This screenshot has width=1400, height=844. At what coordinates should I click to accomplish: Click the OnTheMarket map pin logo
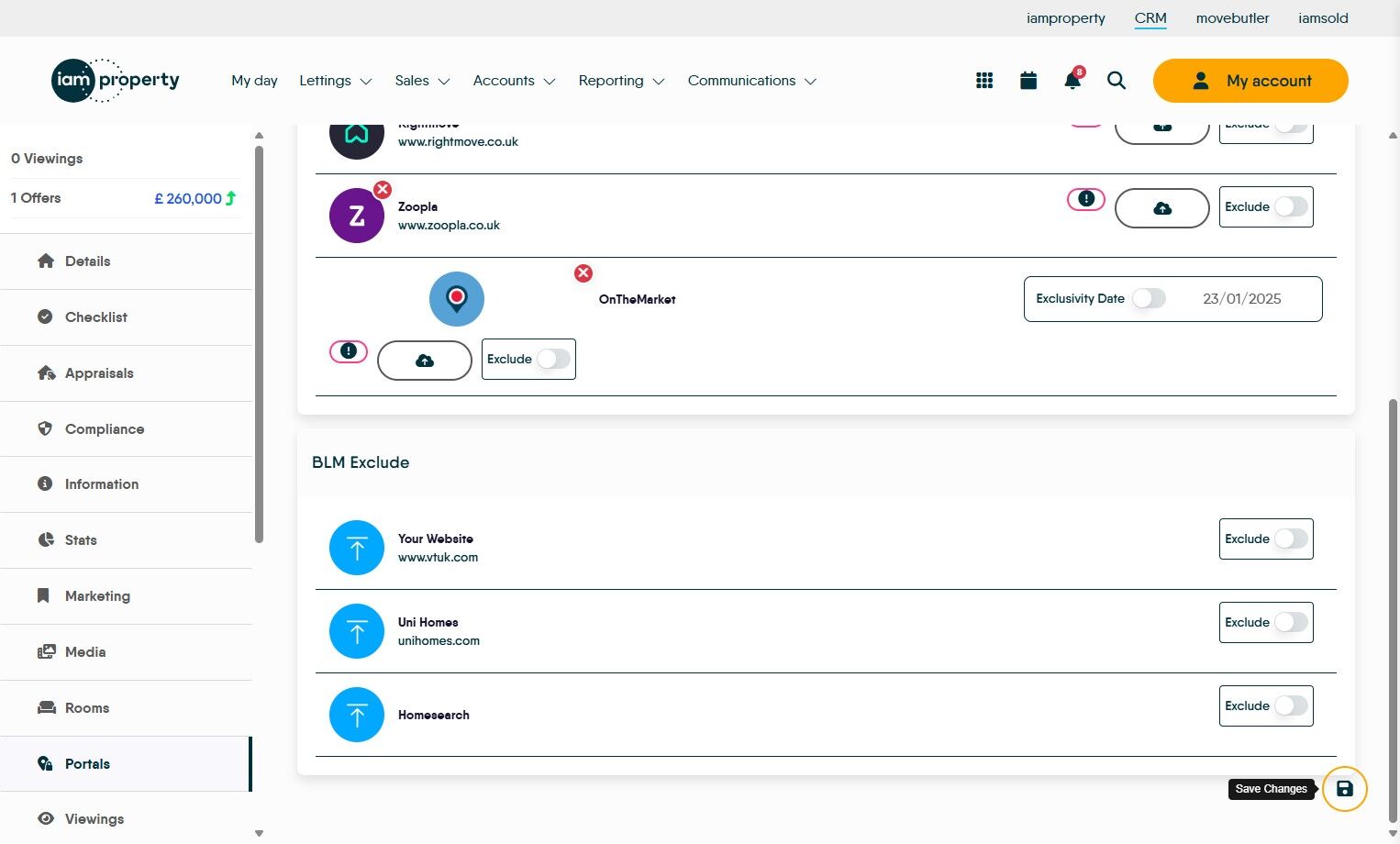[x=457, y=299]
